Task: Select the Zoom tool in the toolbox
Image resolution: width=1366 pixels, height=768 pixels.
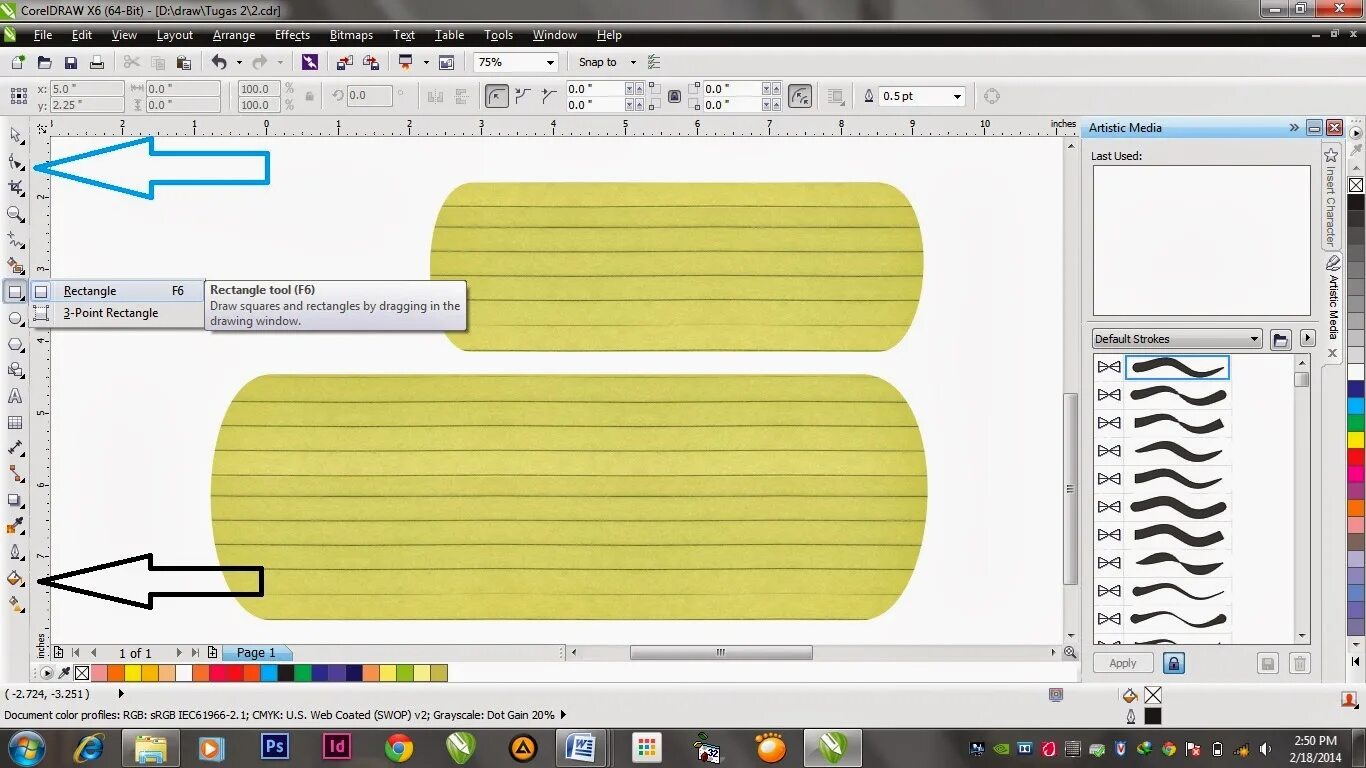Action: (15, 214)
